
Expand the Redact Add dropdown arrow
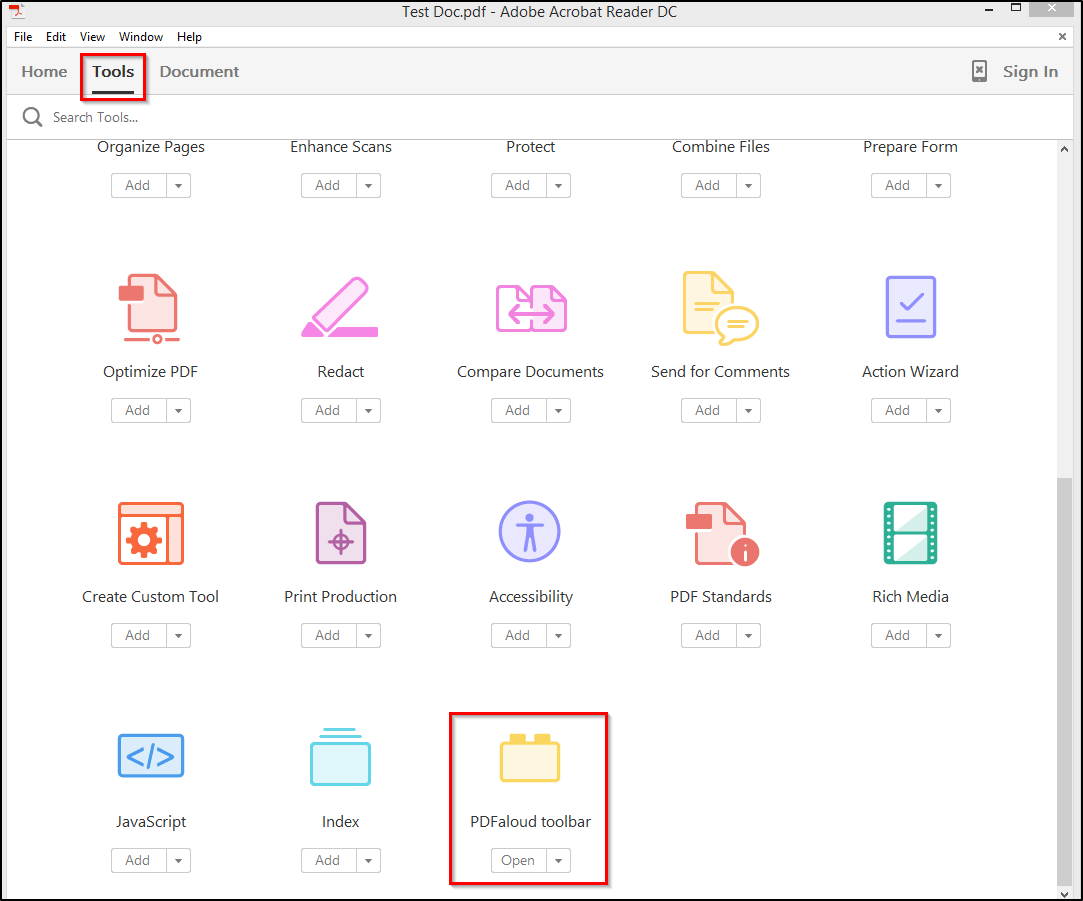point(368,410)
